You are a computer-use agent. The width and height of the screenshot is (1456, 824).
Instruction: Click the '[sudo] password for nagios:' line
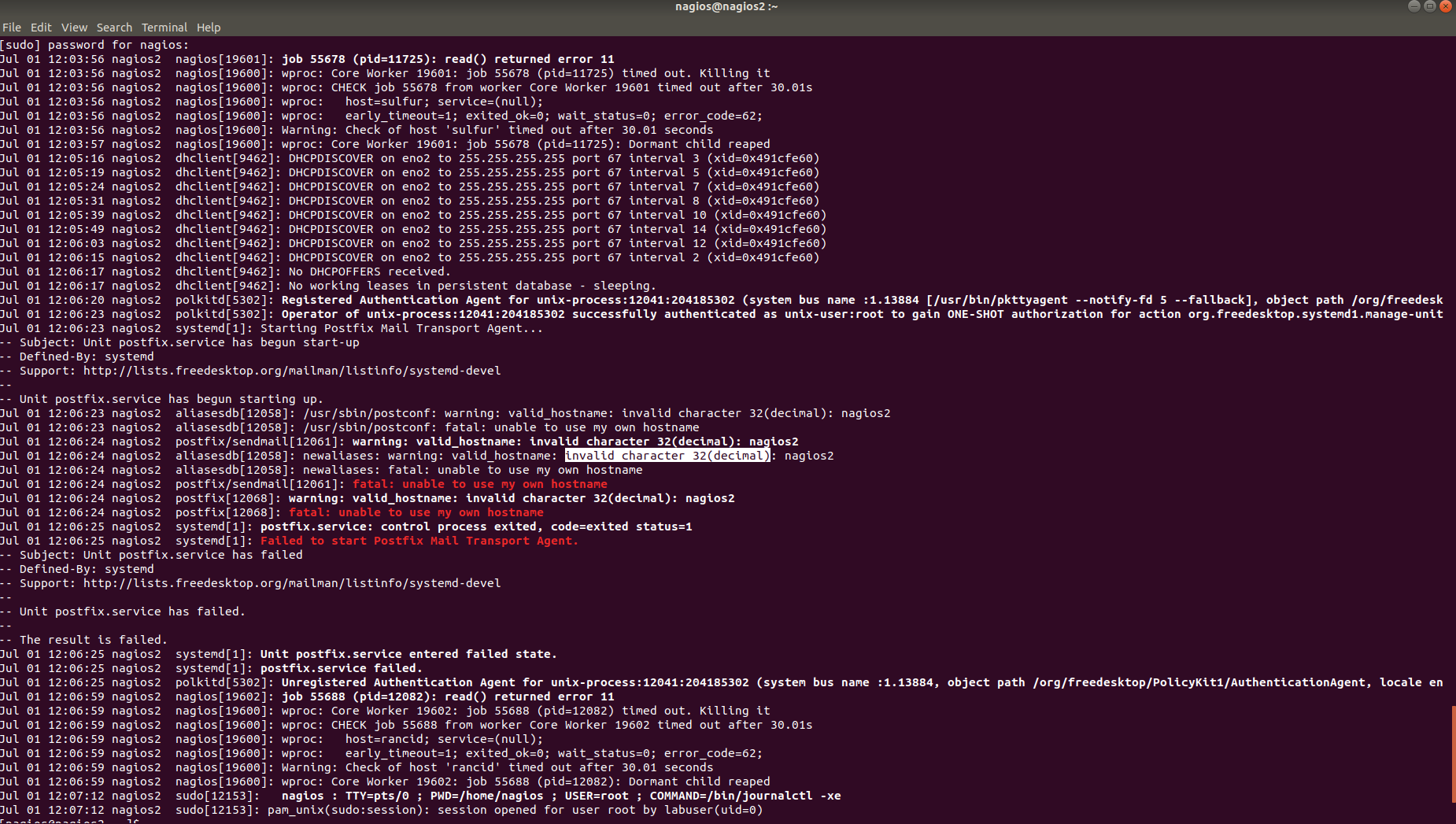pos(94,45)
